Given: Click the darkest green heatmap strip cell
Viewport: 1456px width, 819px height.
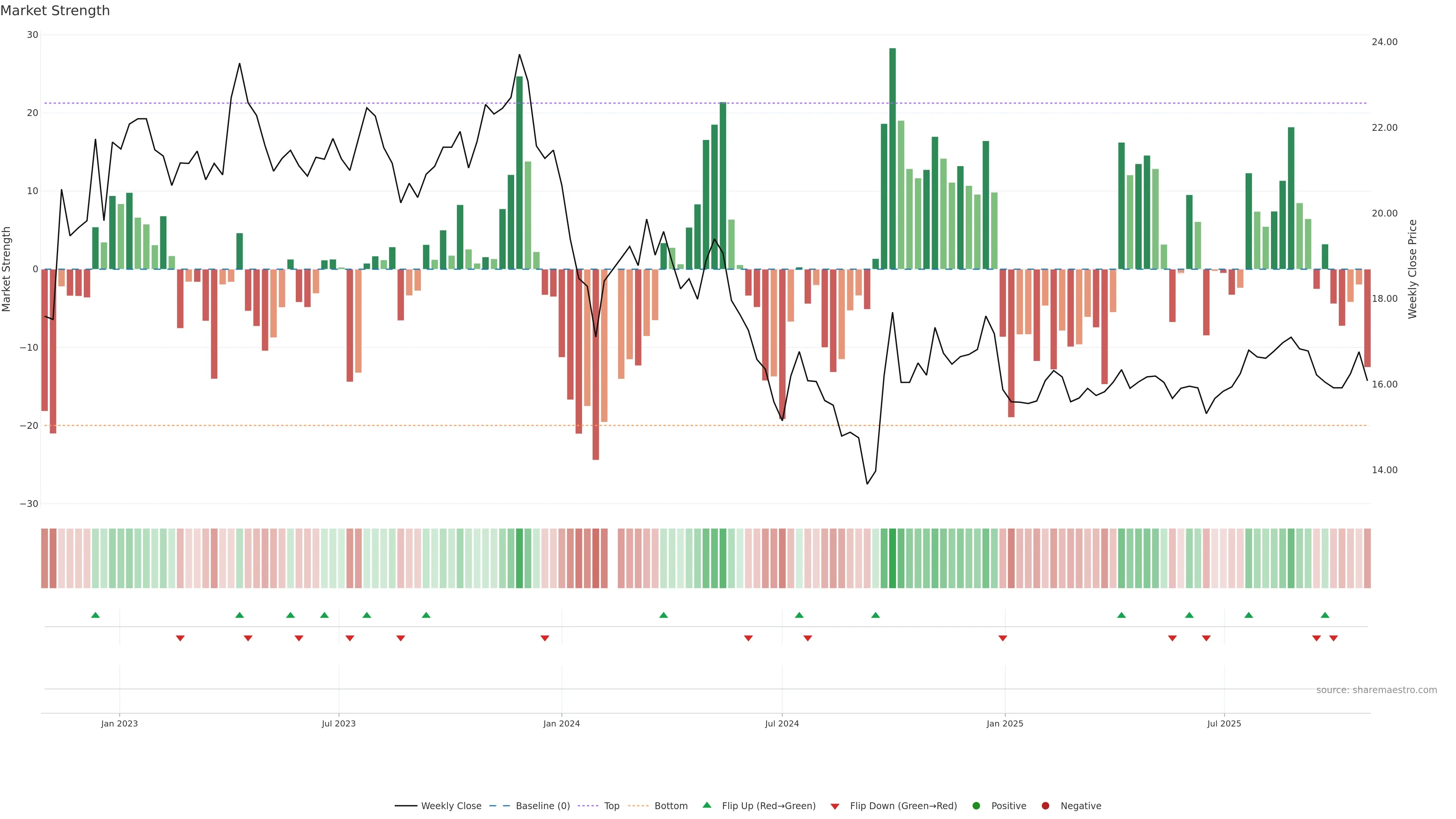Looking at the screenshot, I should pyautogui.click(x=893, y=559).
